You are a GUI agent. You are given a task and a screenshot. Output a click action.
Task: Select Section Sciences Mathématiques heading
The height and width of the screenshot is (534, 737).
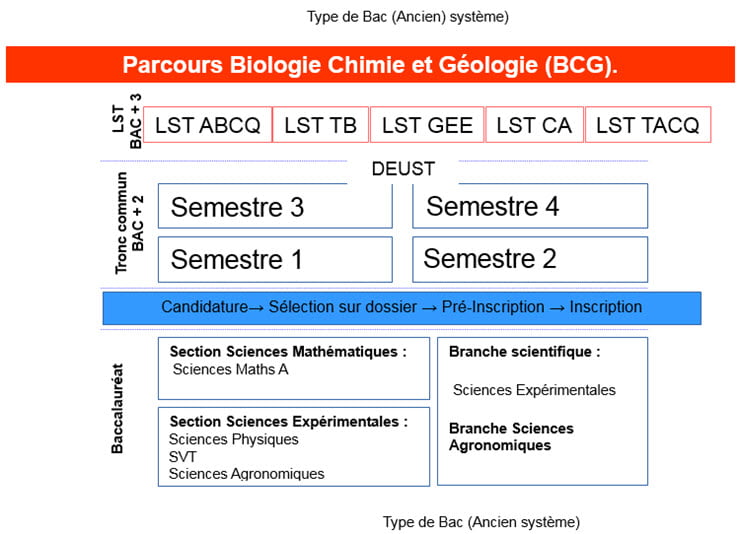point(288,352)
